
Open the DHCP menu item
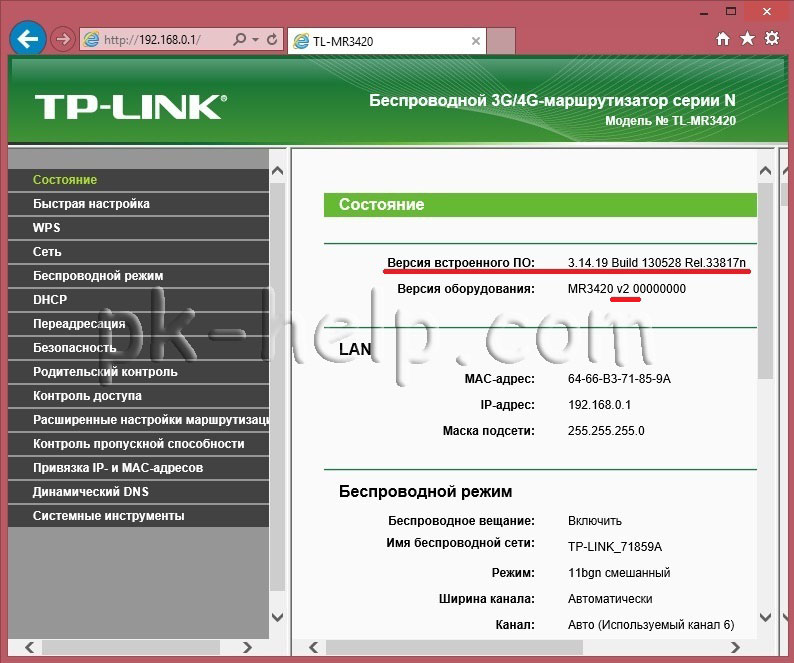click(138, 300)
